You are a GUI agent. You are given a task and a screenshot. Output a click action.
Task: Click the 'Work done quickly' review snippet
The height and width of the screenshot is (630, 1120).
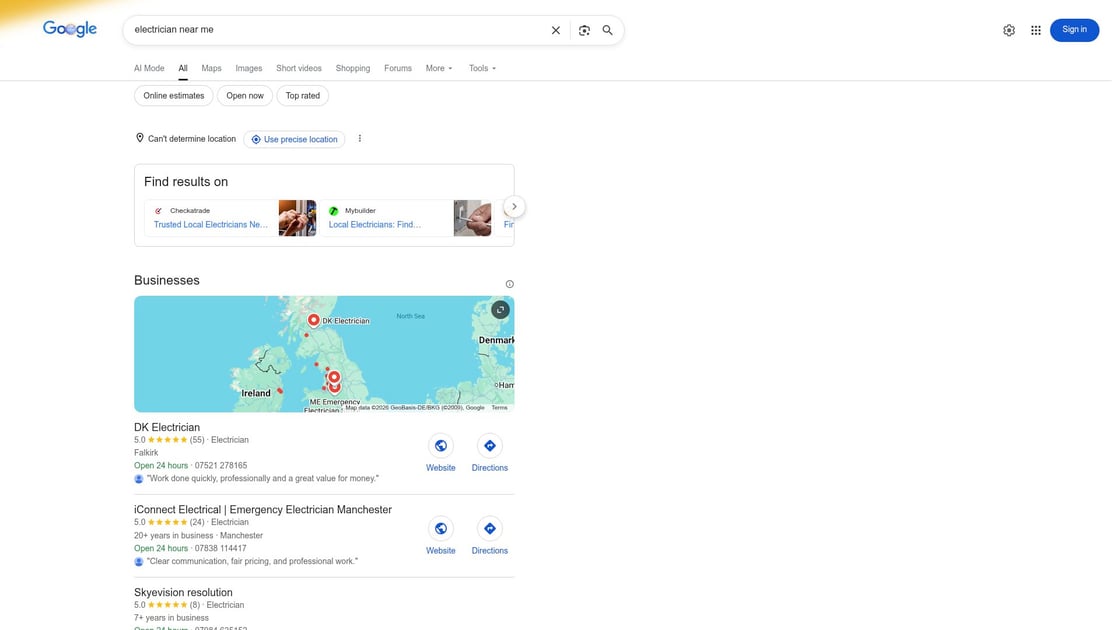click(x=263, y=479)
